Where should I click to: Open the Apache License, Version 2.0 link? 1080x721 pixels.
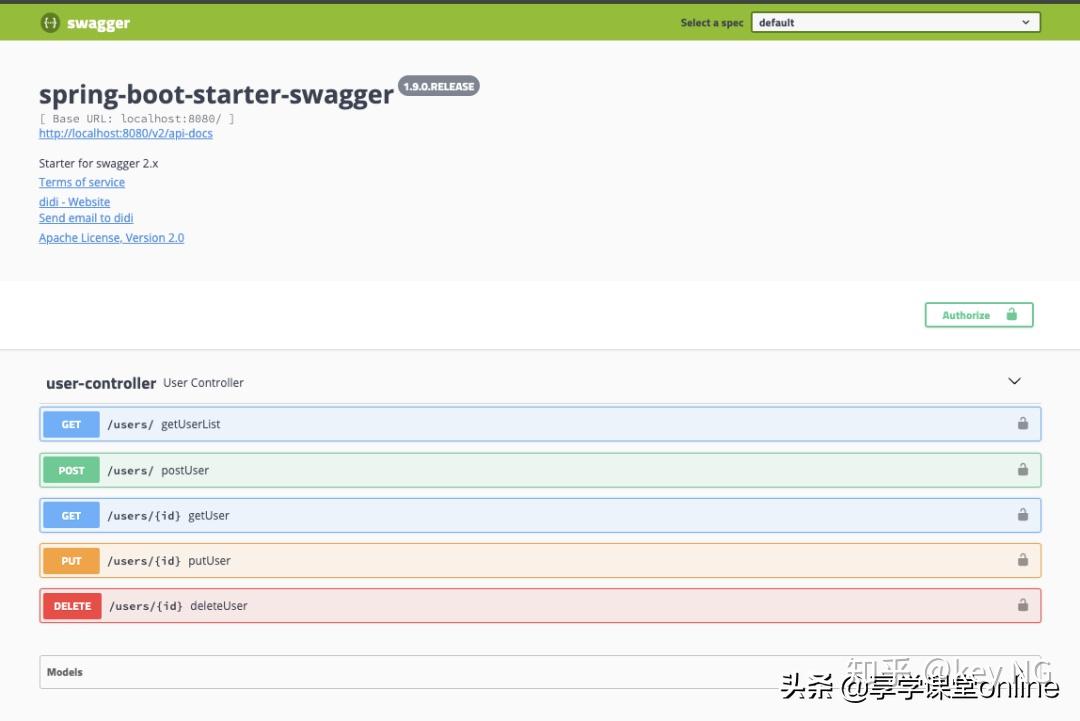111,237
